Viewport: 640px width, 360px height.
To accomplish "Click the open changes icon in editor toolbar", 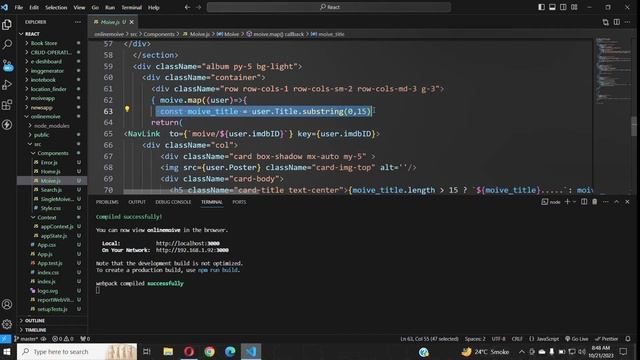I will point(605,22).
